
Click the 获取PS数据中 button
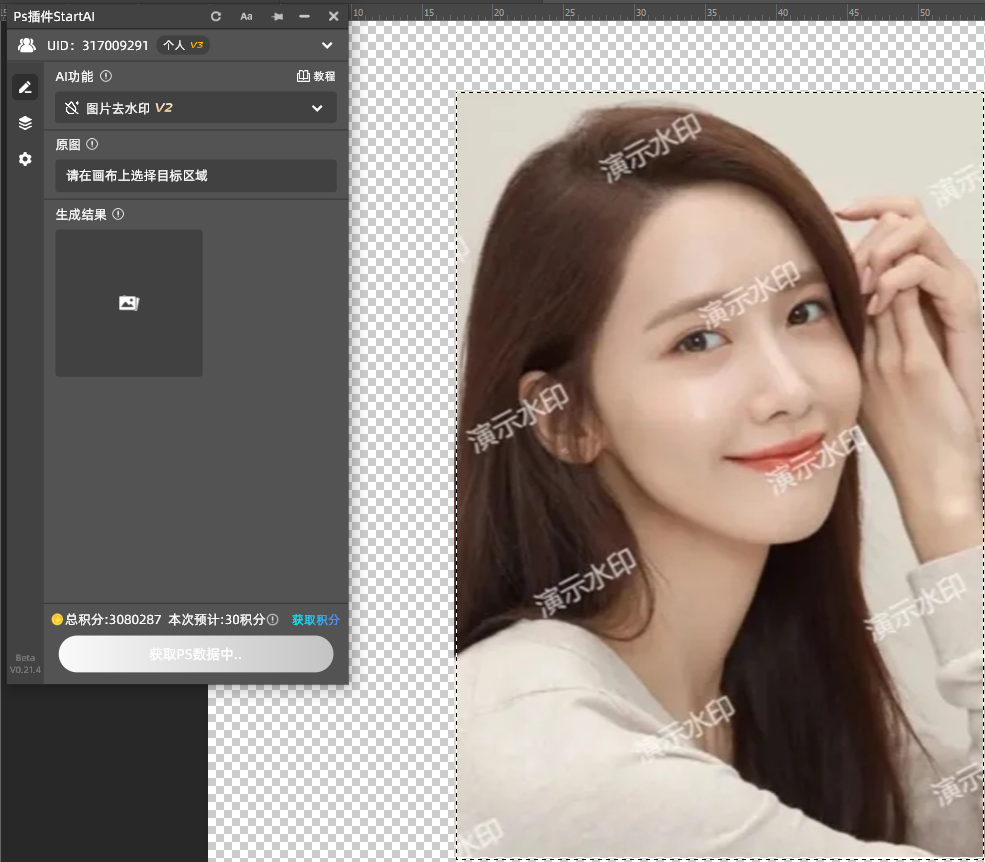click(x=196, y=654)
